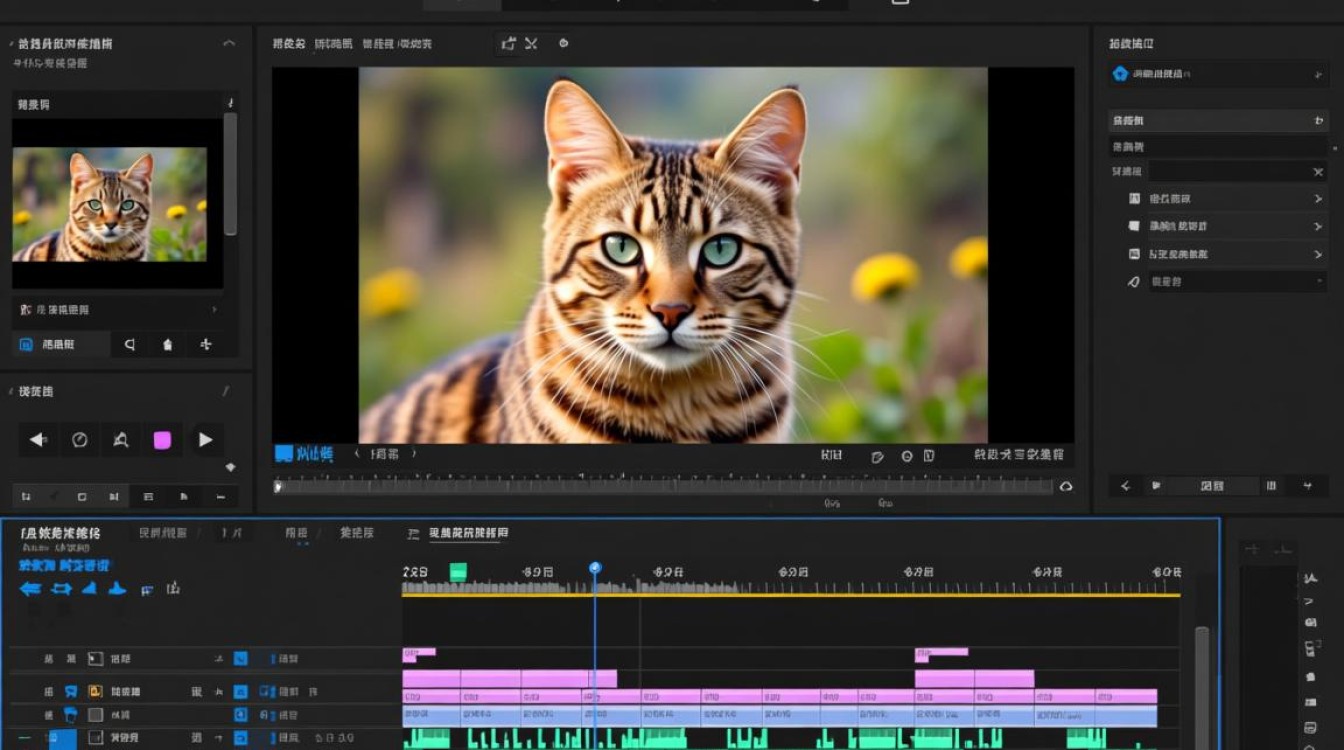Open the leftmost tab above the preview
1344x750 pixels.
289,44
